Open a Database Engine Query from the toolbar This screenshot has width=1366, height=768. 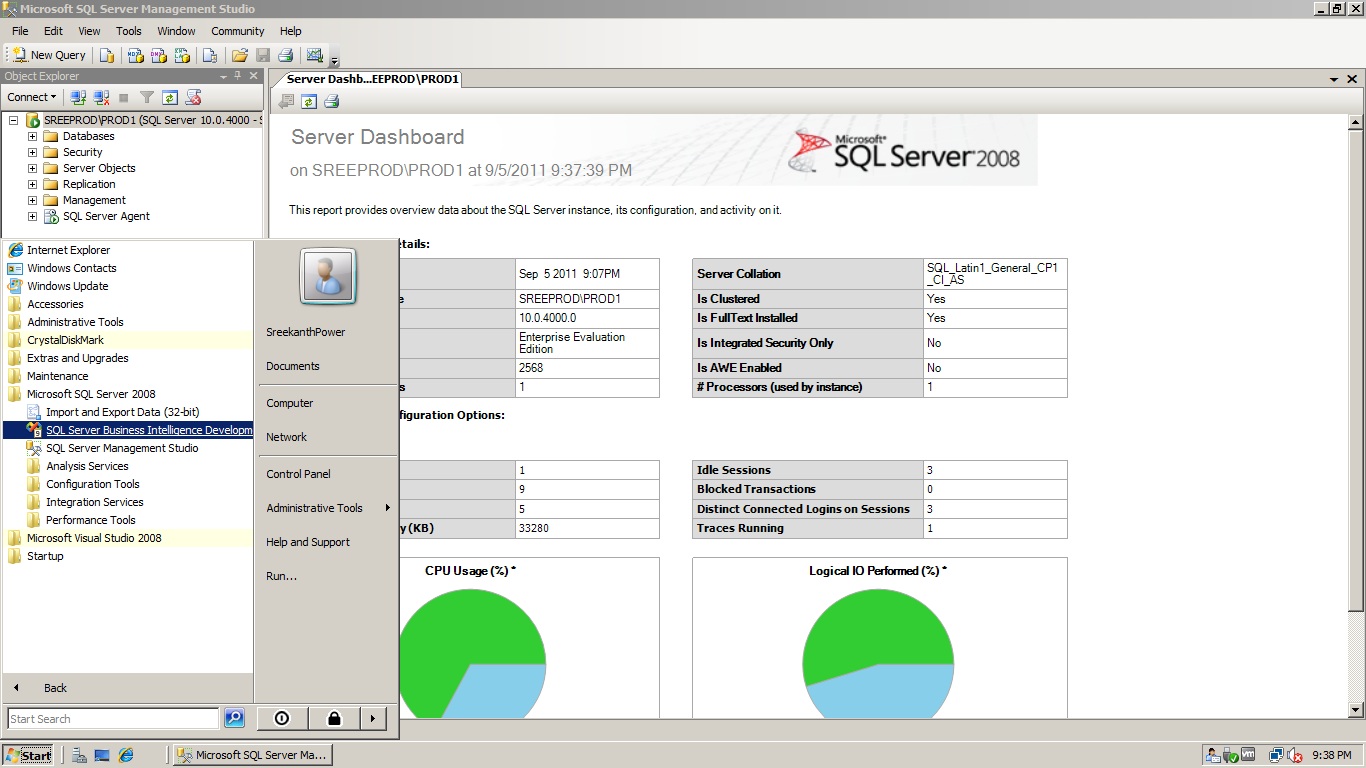tap(107, 55)
